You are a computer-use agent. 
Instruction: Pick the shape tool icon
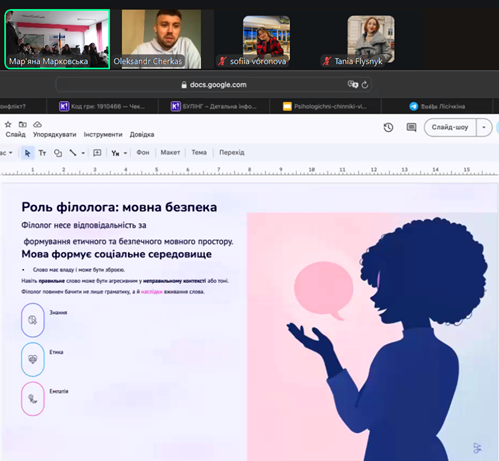pos(58,153)
